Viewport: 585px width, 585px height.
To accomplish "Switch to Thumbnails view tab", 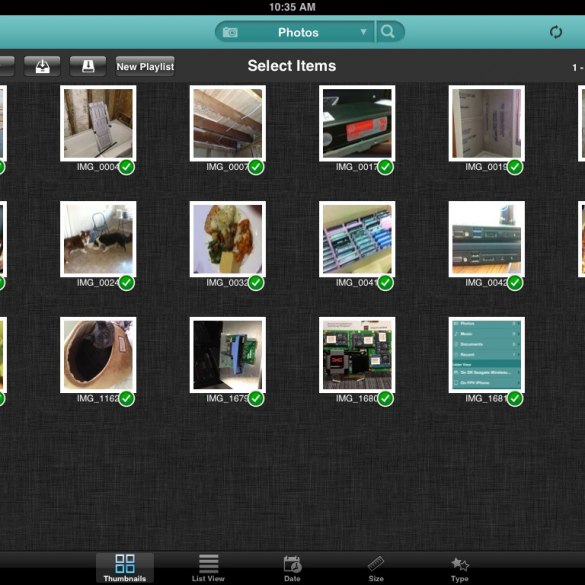I will tap(125, 568).
